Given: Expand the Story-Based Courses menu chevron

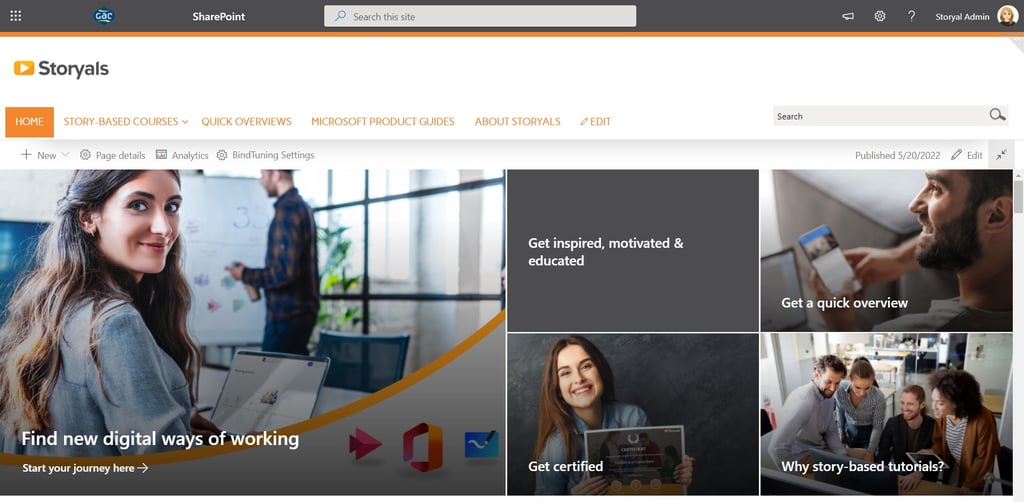Looking at the screenshot, I should [185, 122].
